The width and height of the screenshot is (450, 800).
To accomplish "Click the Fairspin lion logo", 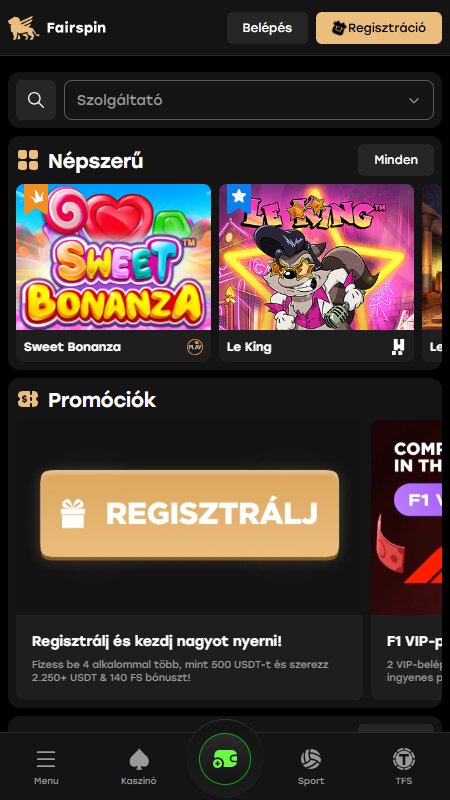I will (23, 28).
